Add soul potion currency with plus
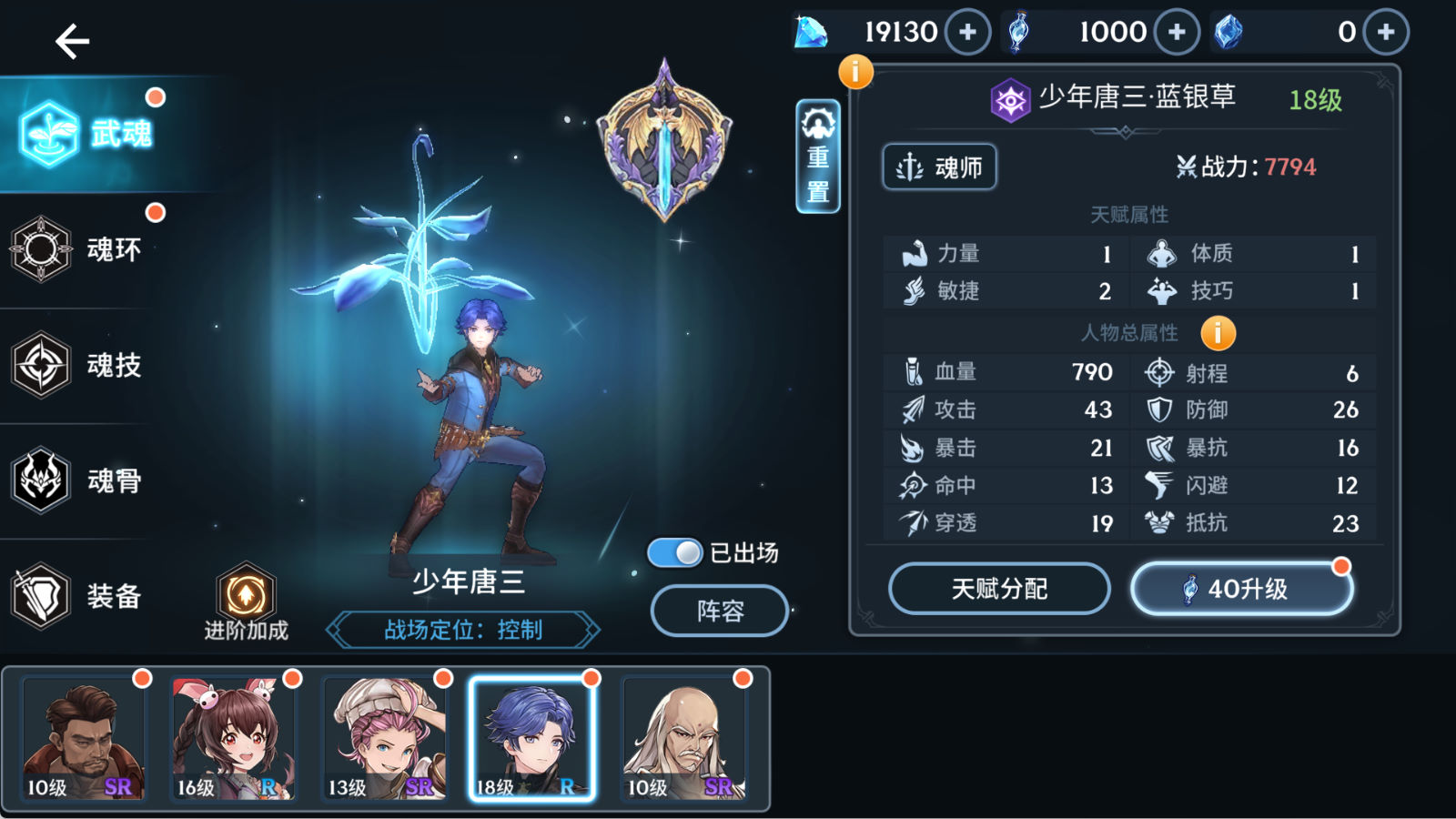Image resolution: width=1456 pixels, height=819 pixels. [1177, 32]
